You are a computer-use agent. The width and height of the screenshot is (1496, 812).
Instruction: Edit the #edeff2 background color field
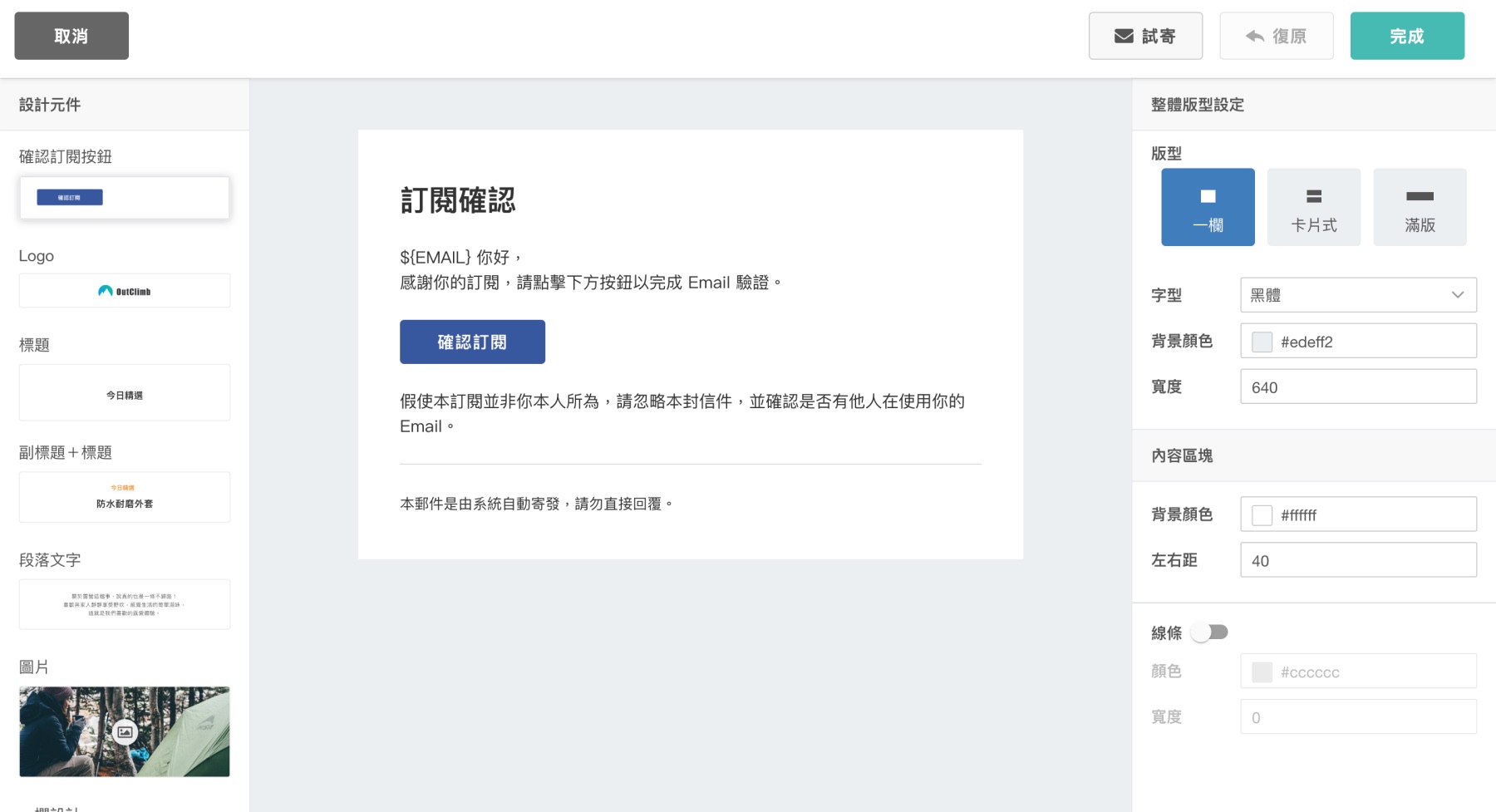[1358, 341]
